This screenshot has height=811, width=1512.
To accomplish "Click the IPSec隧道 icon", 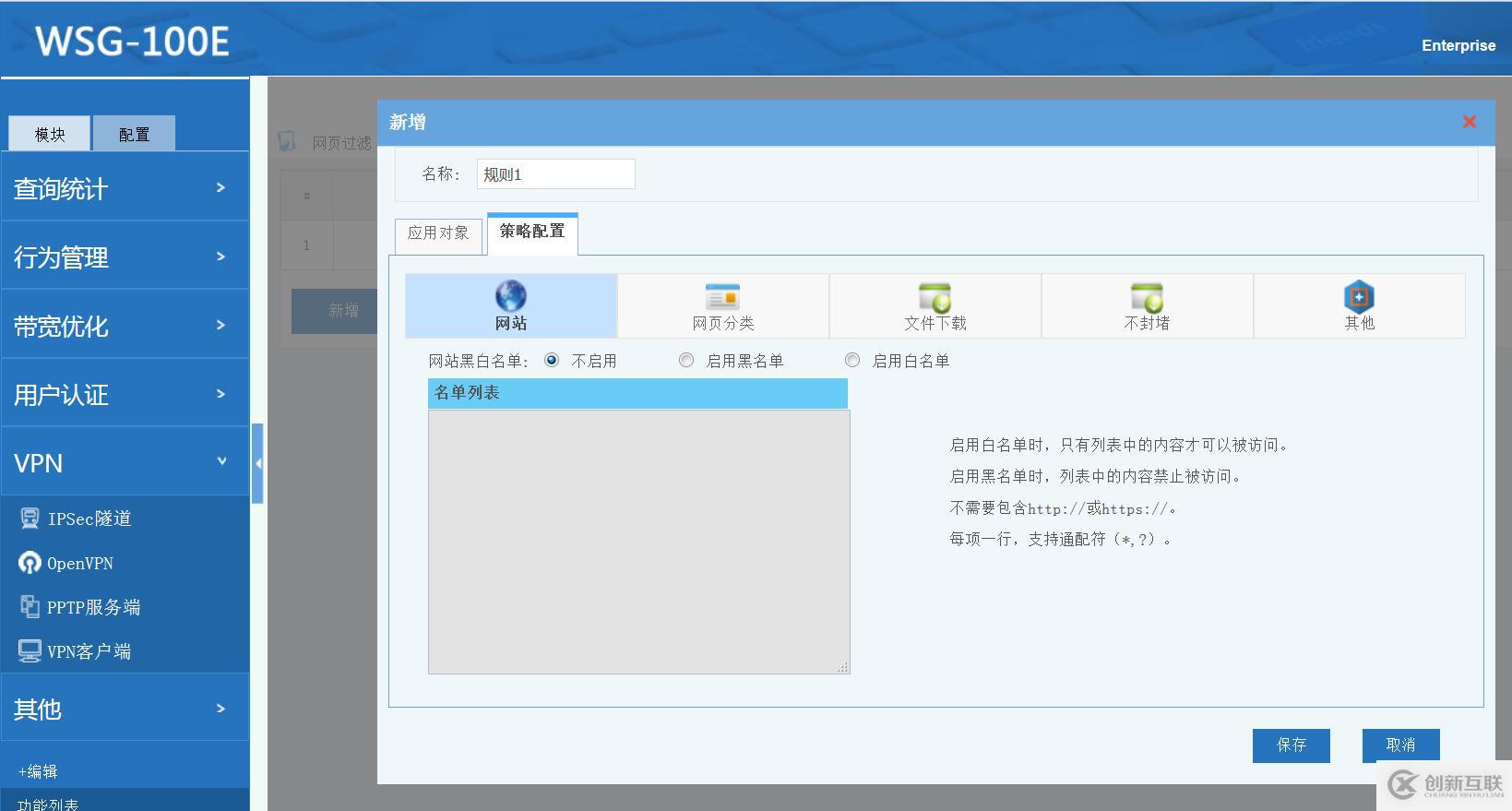I will (30, 519).
